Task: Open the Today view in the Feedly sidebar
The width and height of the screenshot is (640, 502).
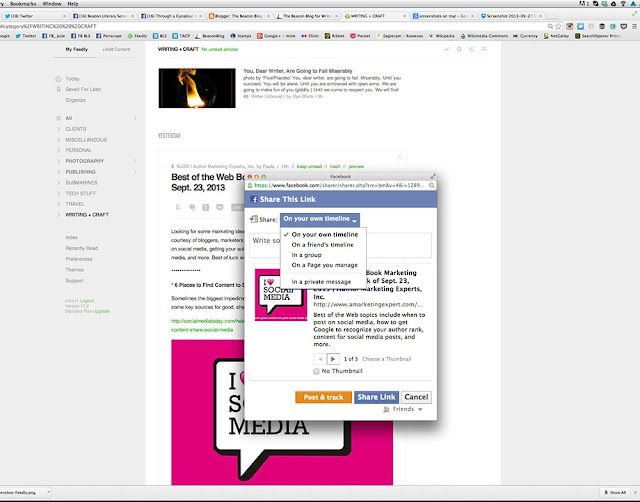Action: (x=73, y=79)
